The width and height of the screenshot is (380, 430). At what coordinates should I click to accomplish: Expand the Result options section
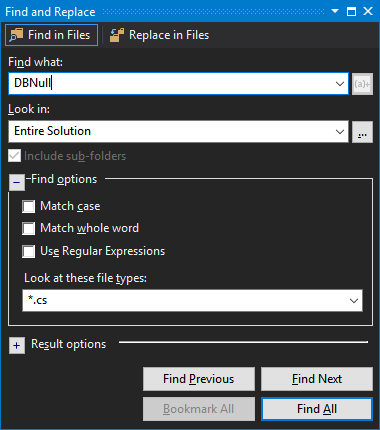click(17, 345)
